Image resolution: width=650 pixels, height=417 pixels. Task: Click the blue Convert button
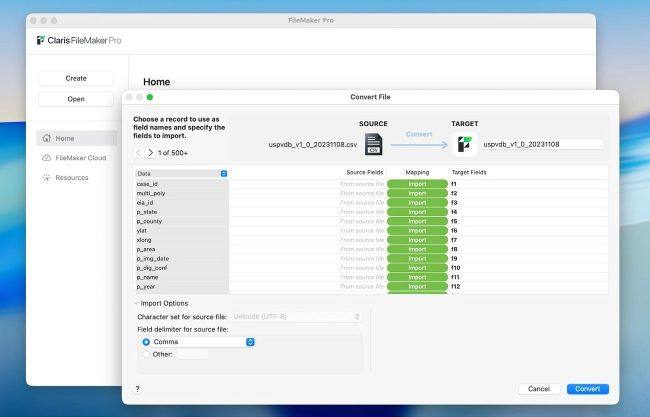pos(588,389)
